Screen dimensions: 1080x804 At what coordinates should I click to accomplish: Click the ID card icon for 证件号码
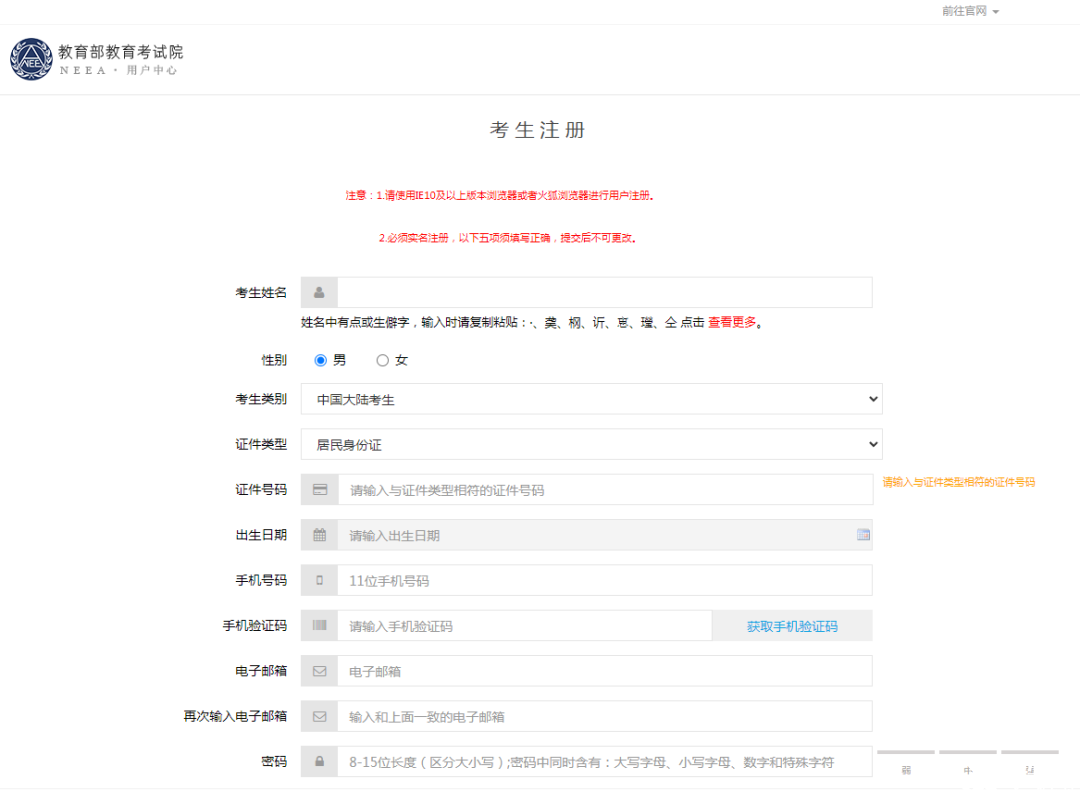[x=319, y=490]
